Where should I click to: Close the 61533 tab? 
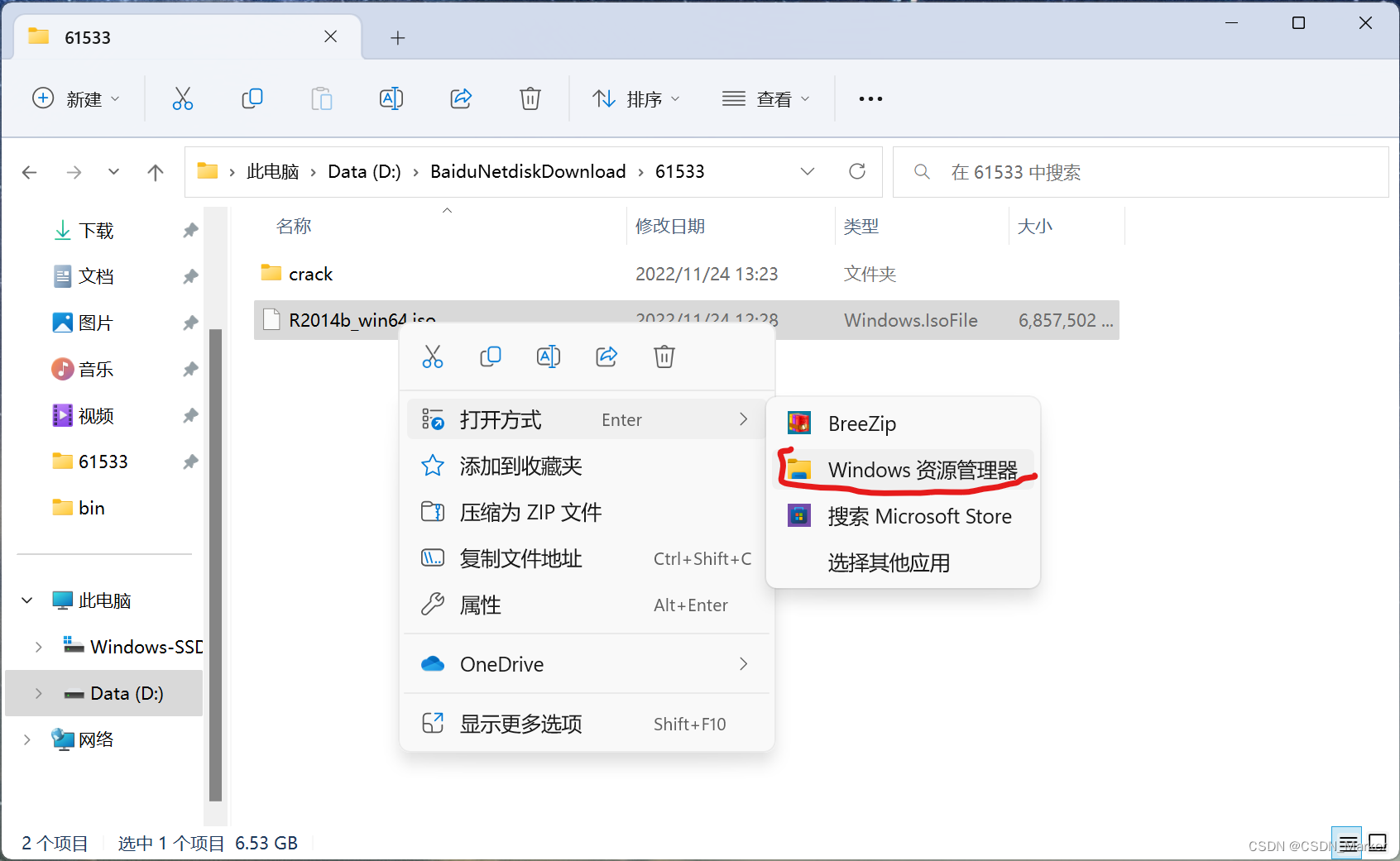(331, 36)
